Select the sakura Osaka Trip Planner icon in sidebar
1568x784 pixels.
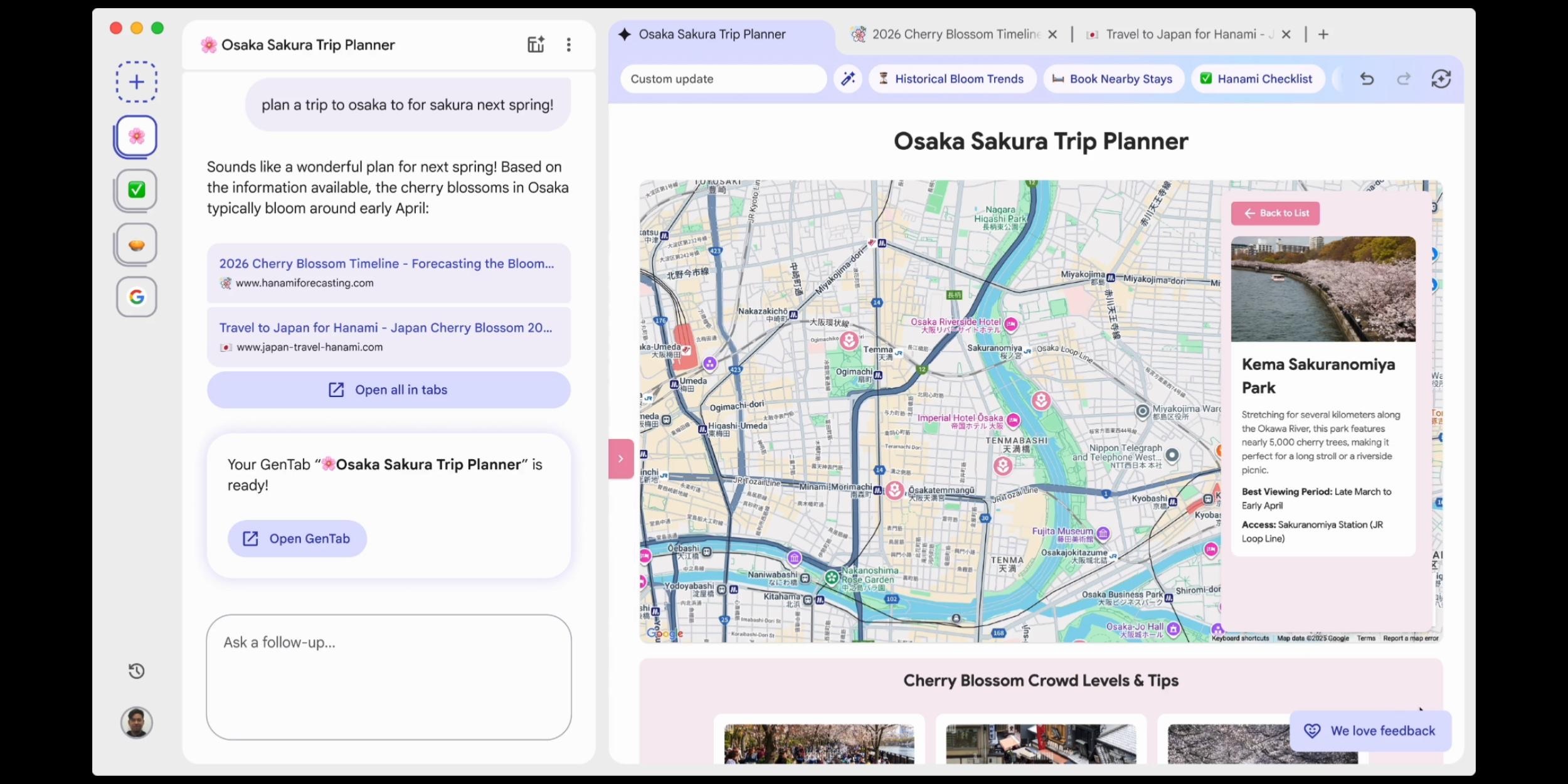click(x=135, y=135)
